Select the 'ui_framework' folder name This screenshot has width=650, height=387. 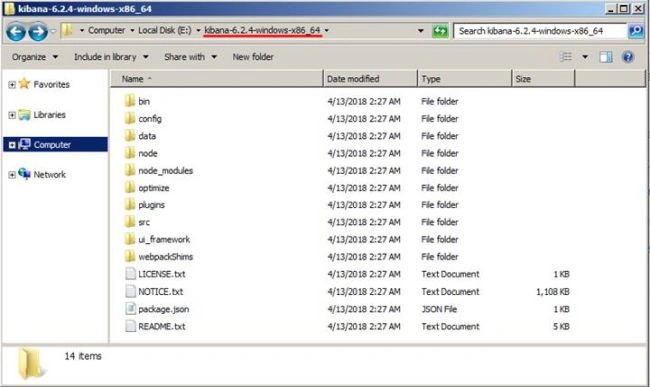164,239
